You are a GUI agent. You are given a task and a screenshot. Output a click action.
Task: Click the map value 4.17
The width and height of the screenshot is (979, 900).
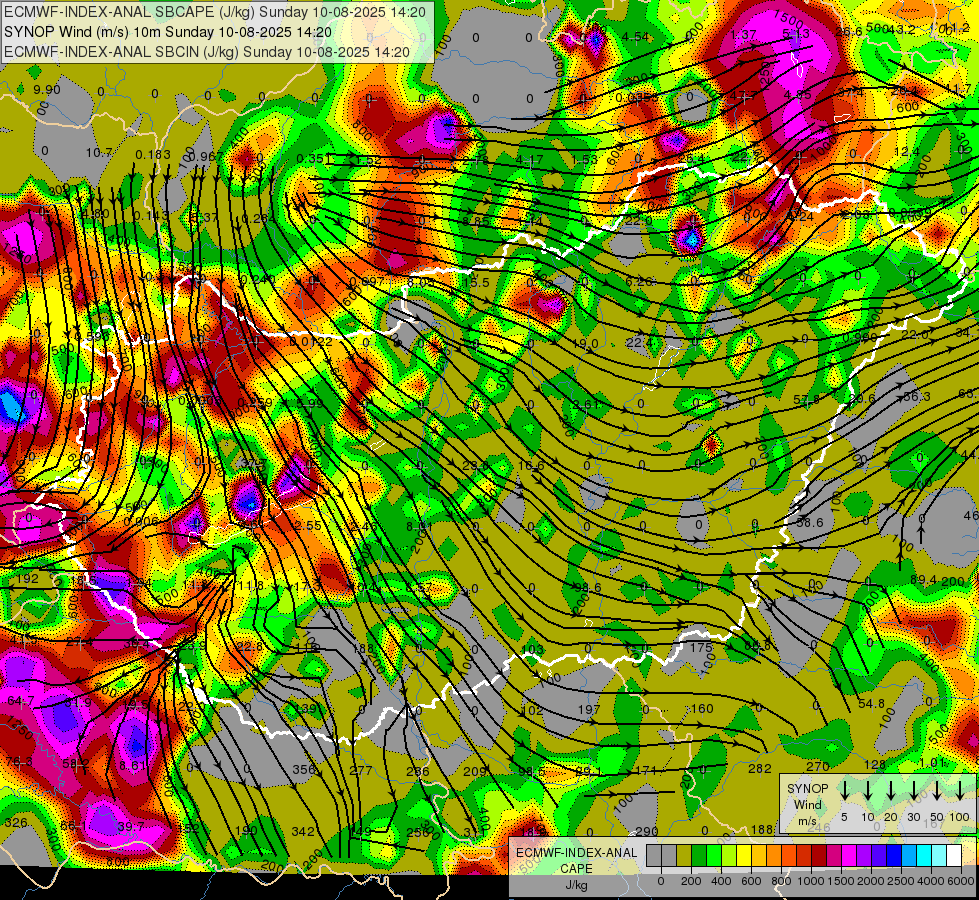pos(529,160)
